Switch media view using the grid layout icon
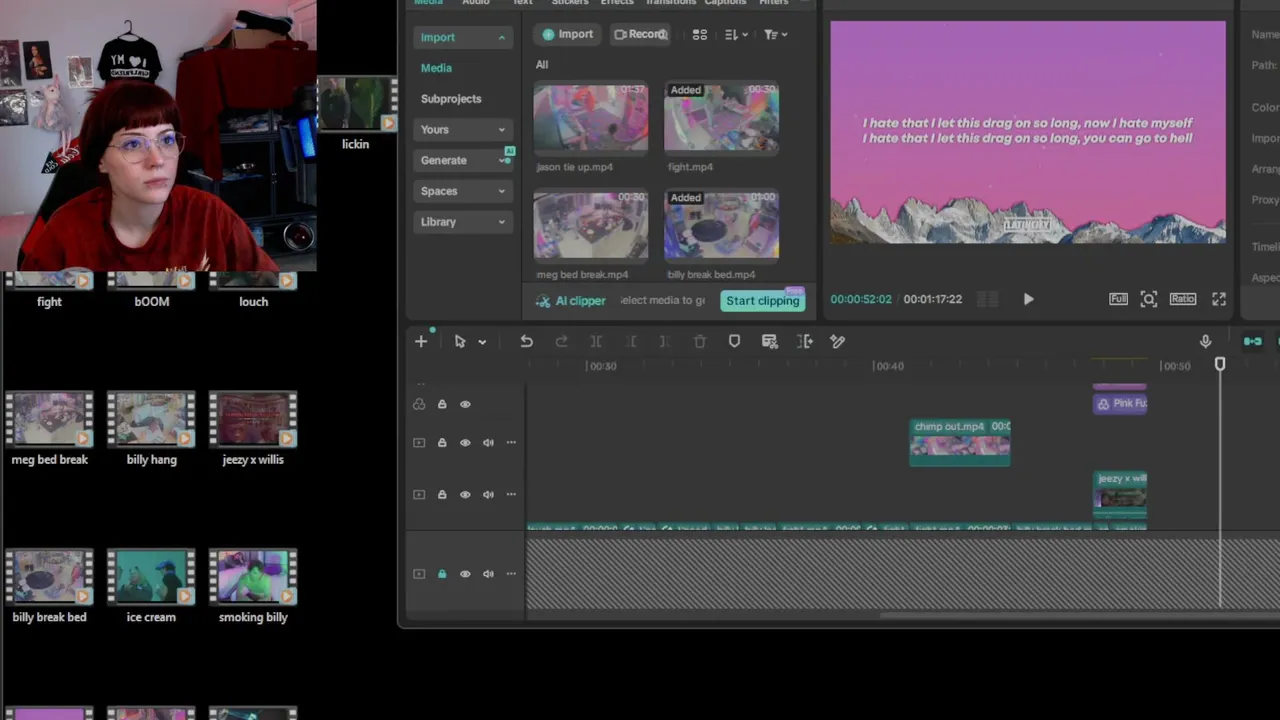This screenshot has width=1280, height=720. pos(700,35)
